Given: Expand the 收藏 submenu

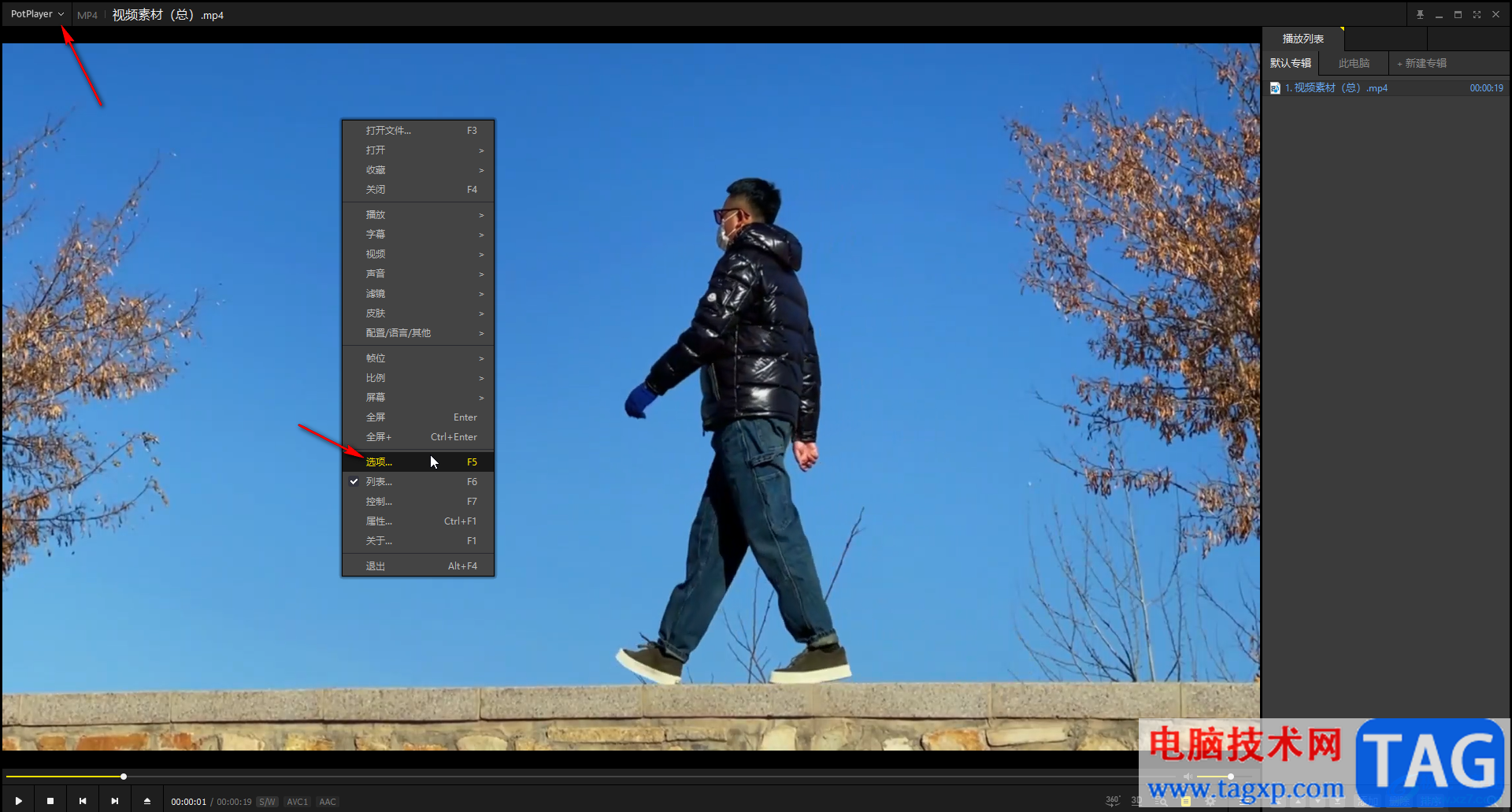Looking at the screenshot, I should [418, 170].
